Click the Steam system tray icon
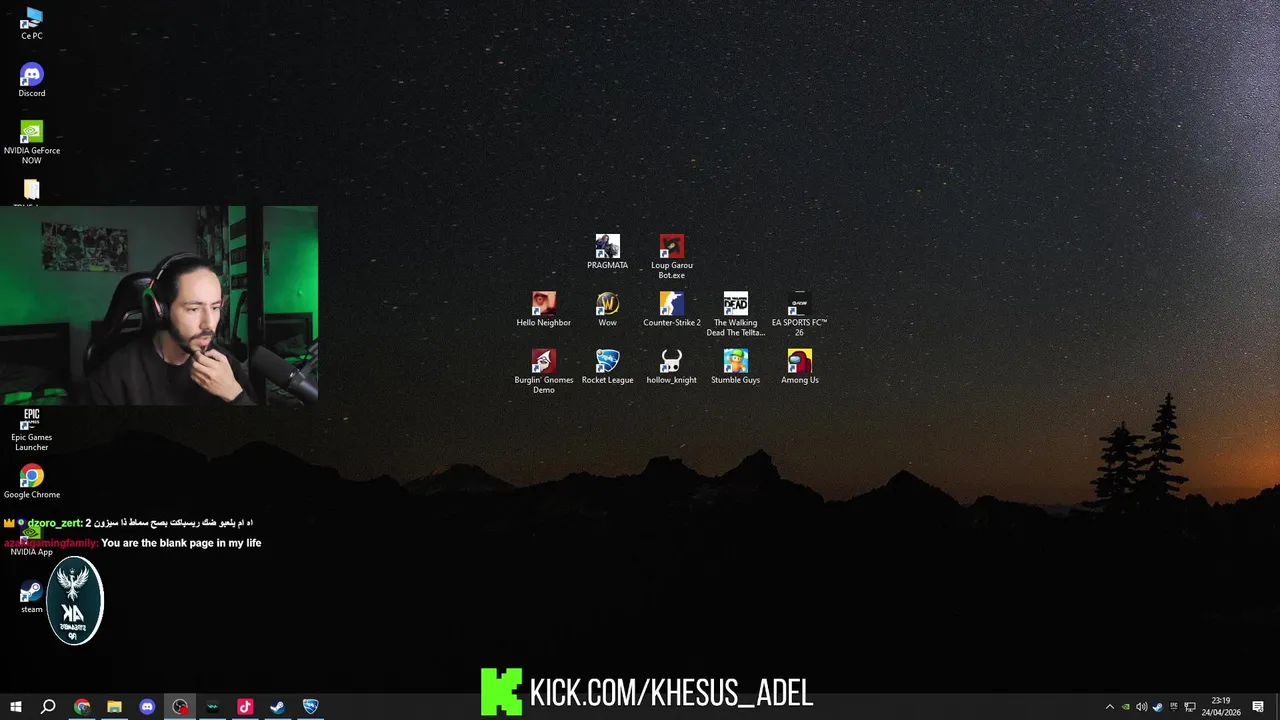Screen dimensions: 1280x720 pos(1158,707)
